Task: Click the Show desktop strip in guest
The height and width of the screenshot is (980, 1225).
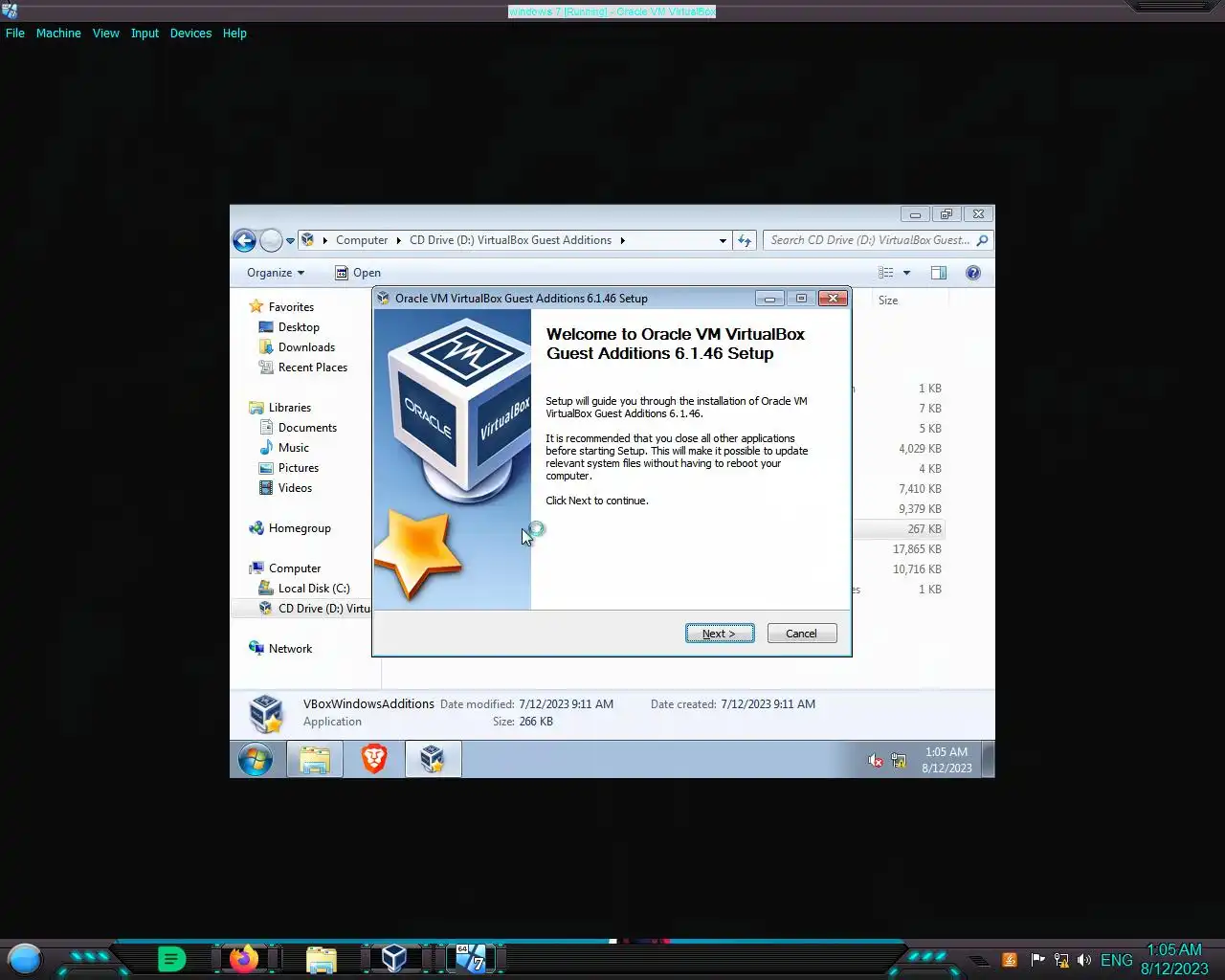Action: pos(989,760)
